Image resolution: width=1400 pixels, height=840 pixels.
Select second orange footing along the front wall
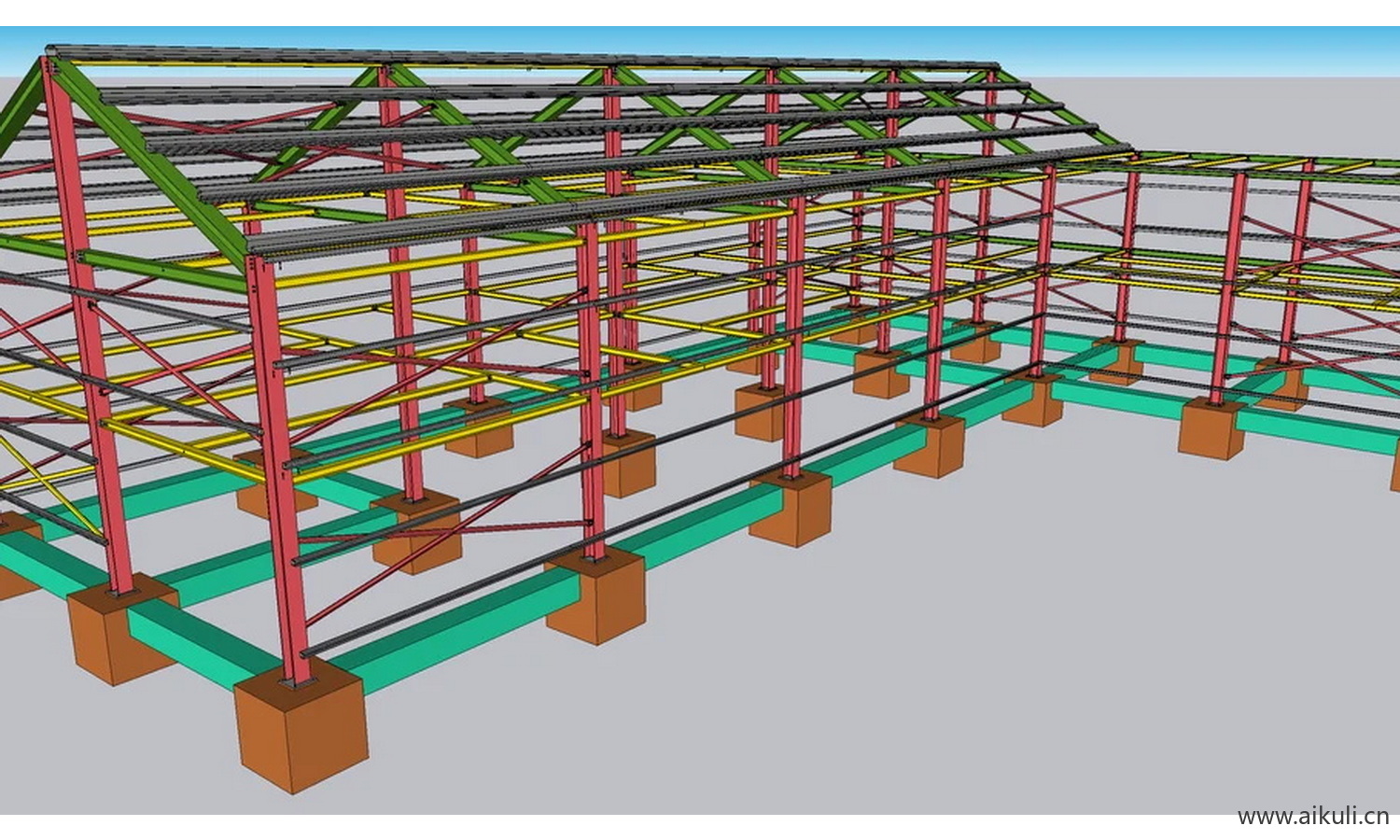pyautogui.click(x=596, y=595)
